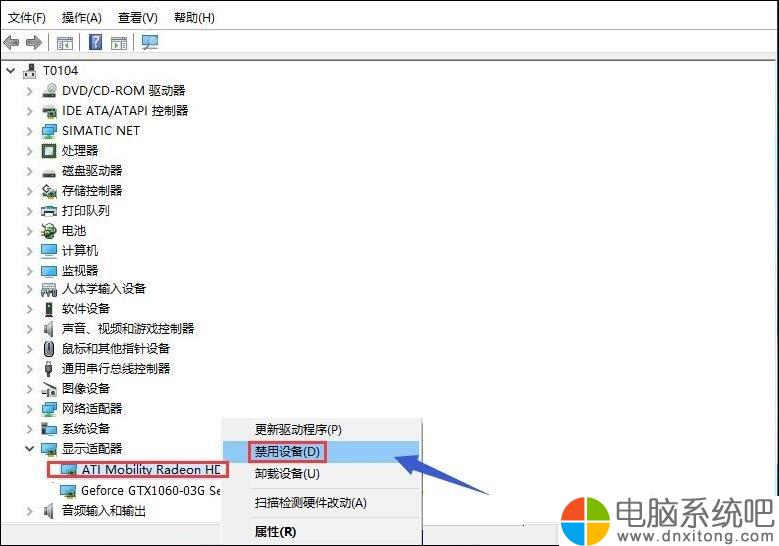779x546 pixels.
Task: Open the 帮助(H) menu
Action: [x=194, y=18]
